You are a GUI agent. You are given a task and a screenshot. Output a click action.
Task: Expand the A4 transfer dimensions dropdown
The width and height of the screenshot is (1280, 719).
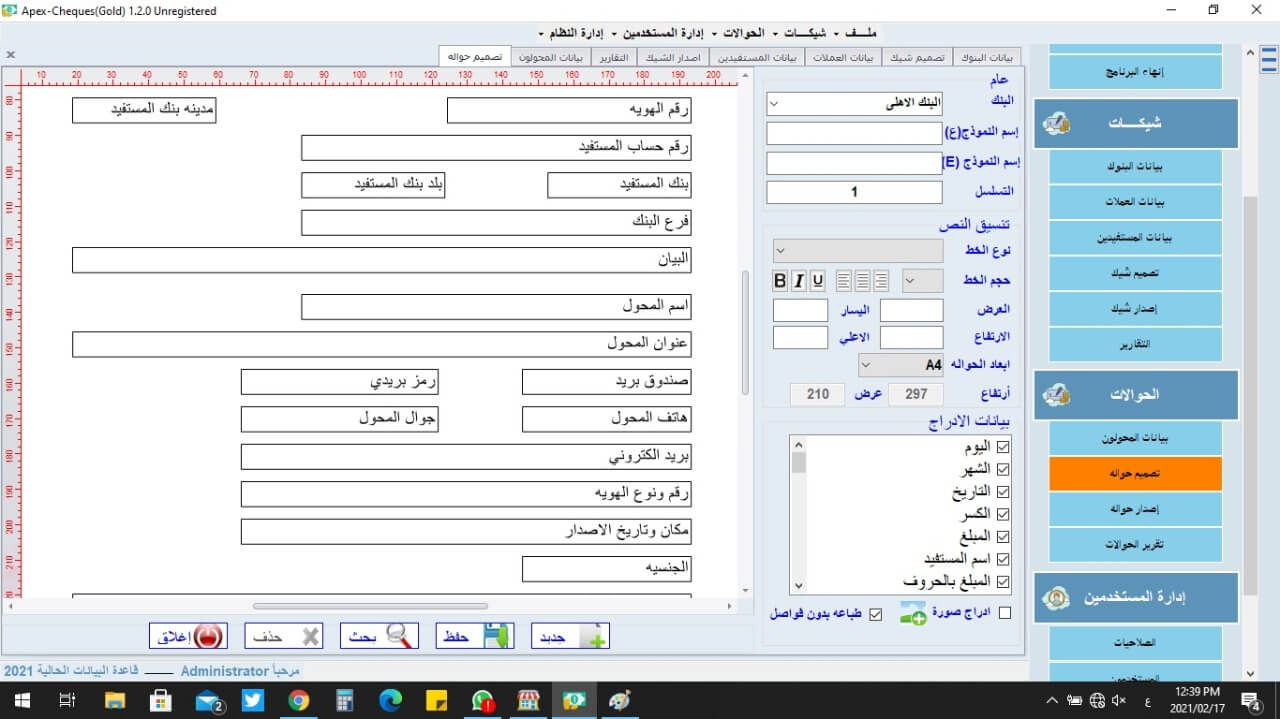900,365
